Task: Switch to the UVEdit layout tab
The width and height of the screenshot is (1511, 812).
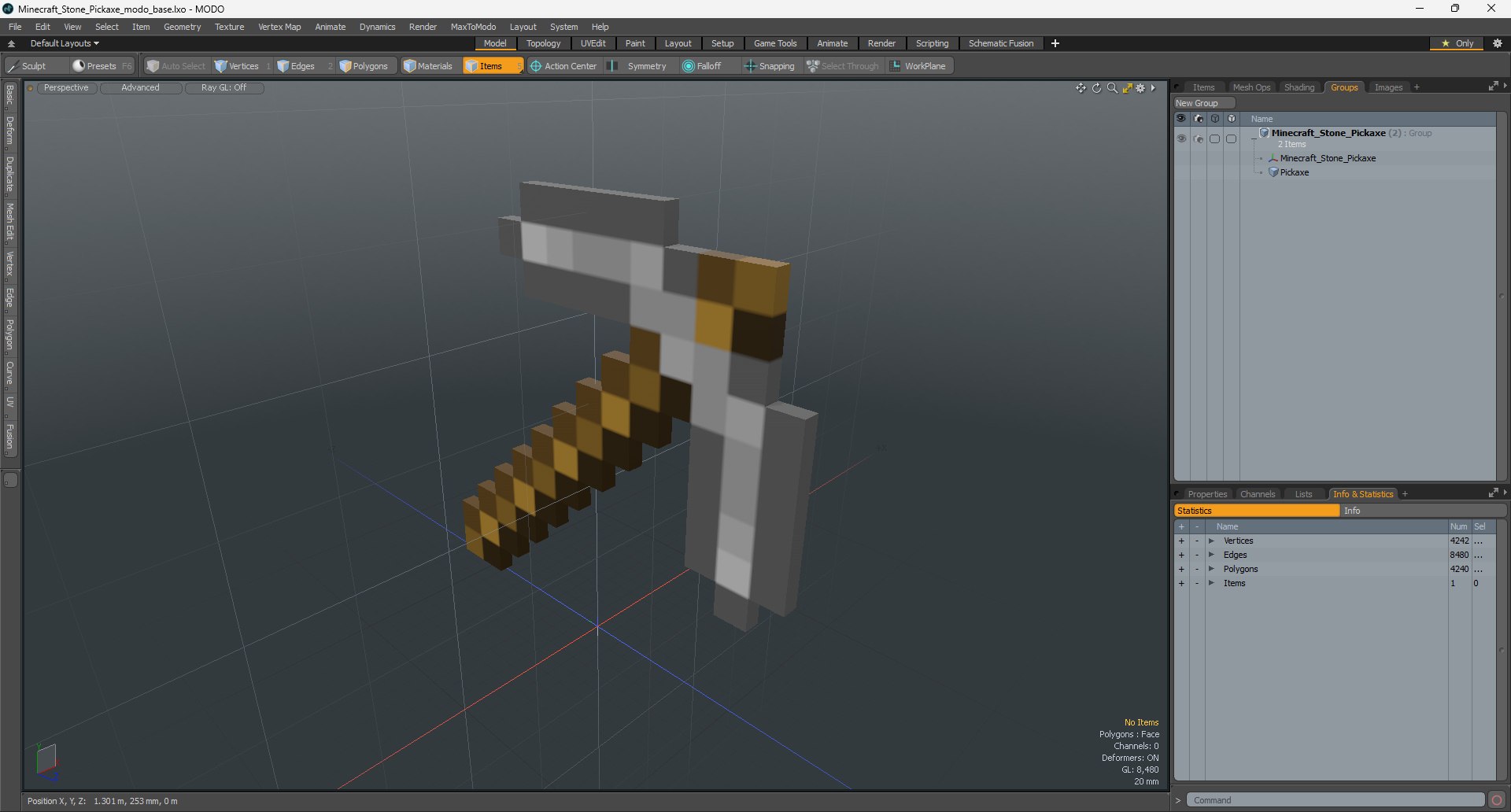Action: click(593, 43)
